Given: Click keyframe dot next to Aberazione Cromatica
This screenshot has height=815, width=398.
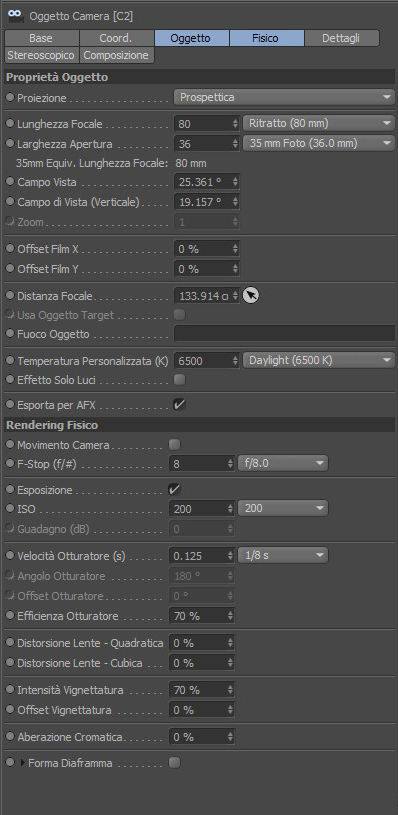Looking at the screenshot, I should point(10,737).
